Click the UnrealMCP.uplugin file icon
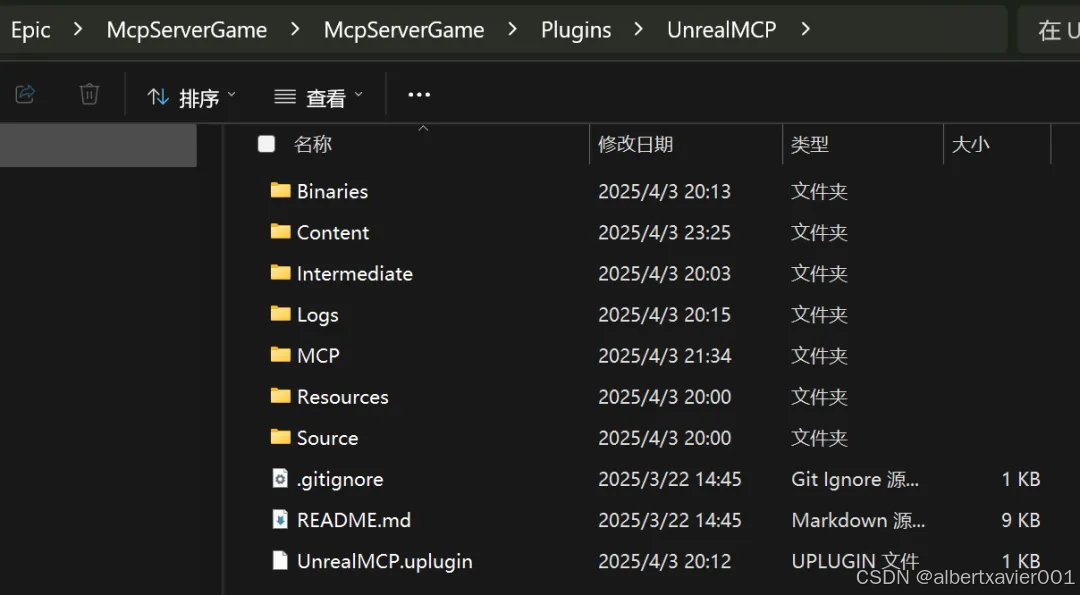The height and width of the screenshot is (595, 1080). coord(280,561)
